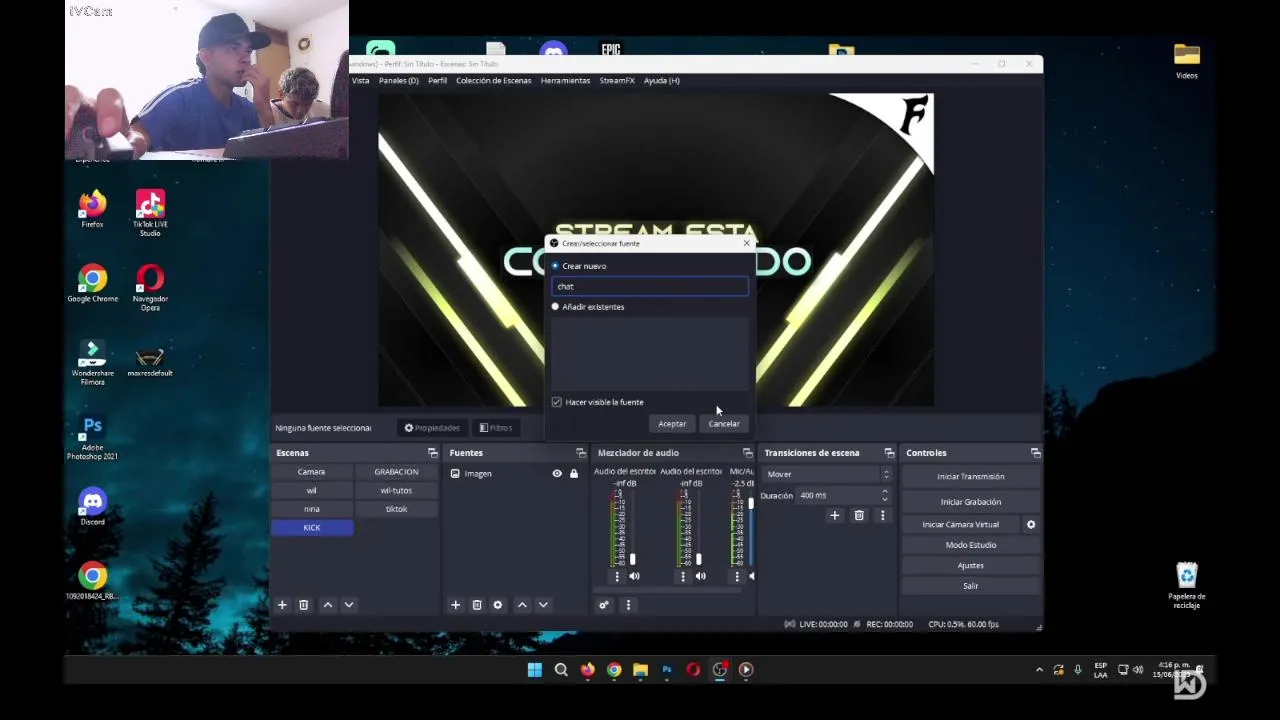Open Adobe Photoshop 2021 desktop icon
The image size is (1280, 720).
[x=92, y=438]
